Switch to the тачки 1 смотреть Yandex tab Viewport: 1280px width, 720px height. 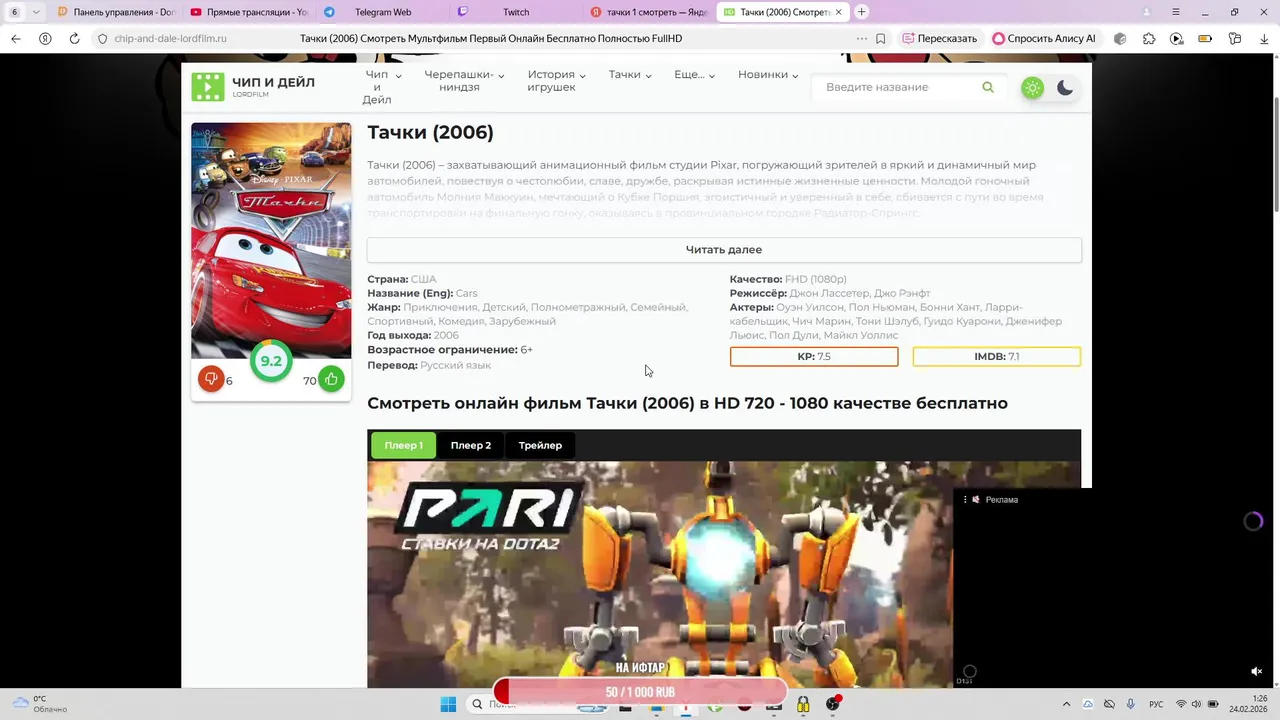[649, 12]
